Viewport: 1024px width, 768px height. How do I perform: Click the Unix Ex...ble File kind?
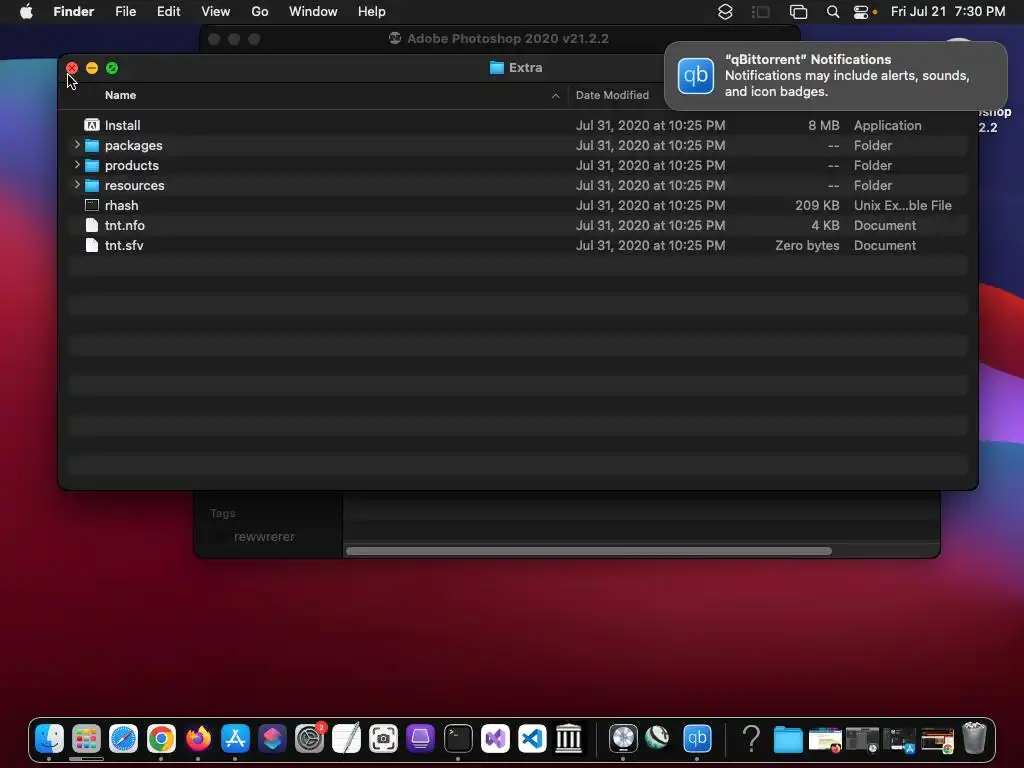tap(903, 205)
